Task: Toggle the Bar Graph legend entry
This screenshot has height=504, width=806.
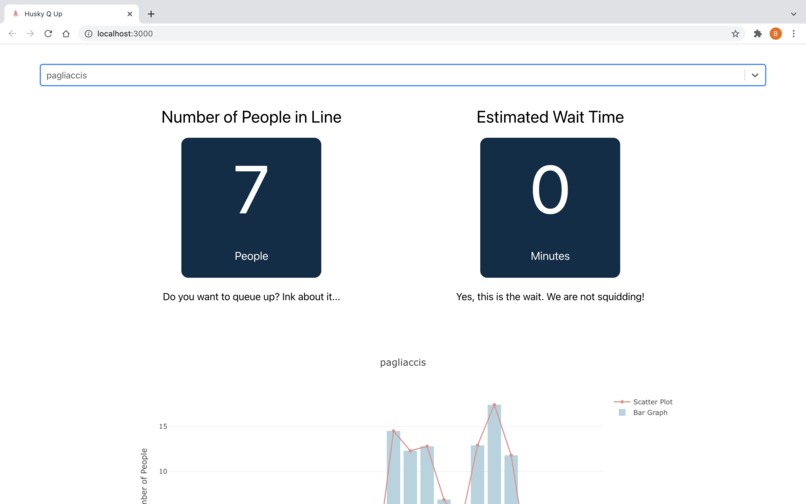Action: click(643, 412)
